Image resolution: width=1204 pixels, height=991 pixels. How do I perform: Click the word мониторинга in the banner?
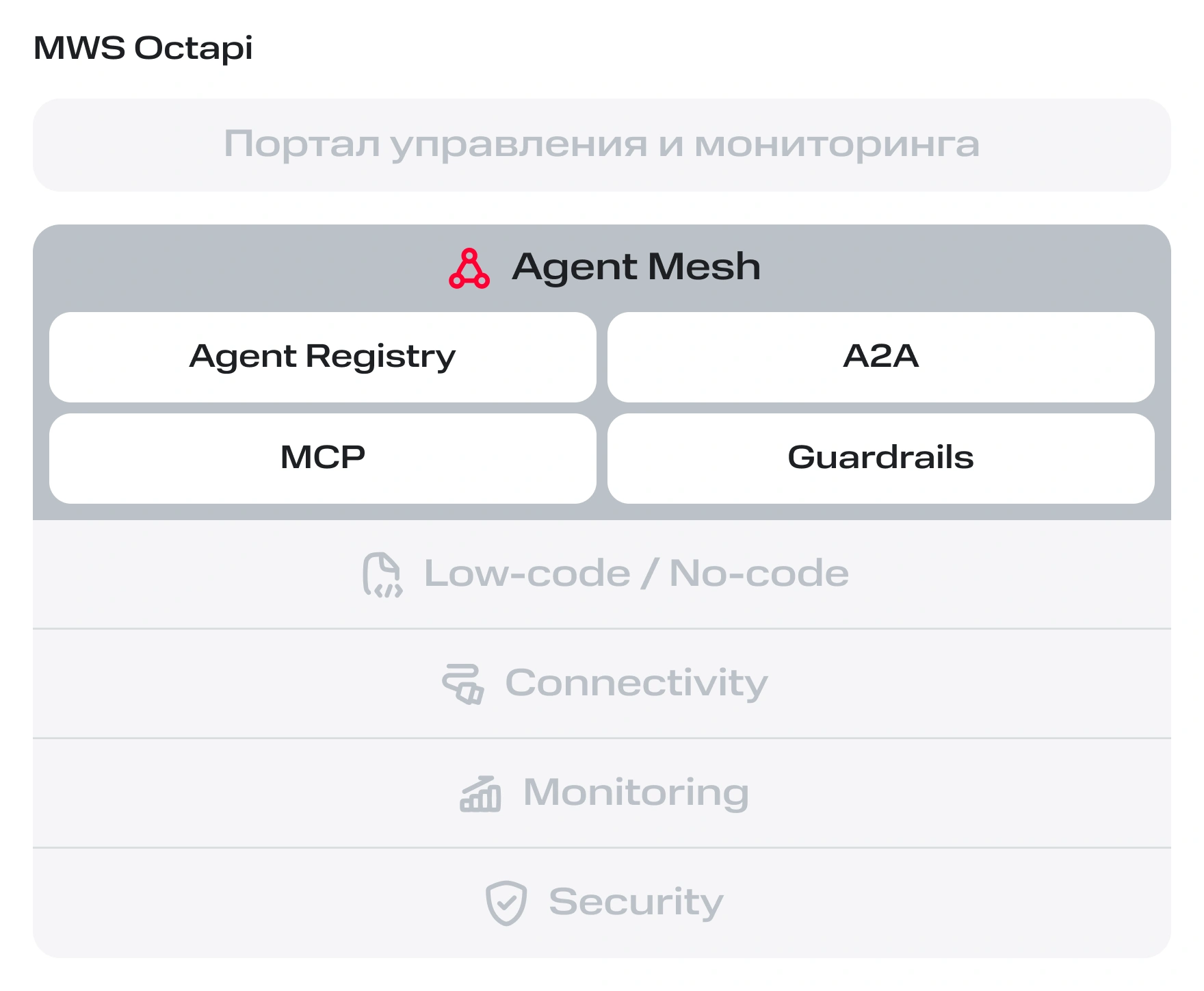837,146
